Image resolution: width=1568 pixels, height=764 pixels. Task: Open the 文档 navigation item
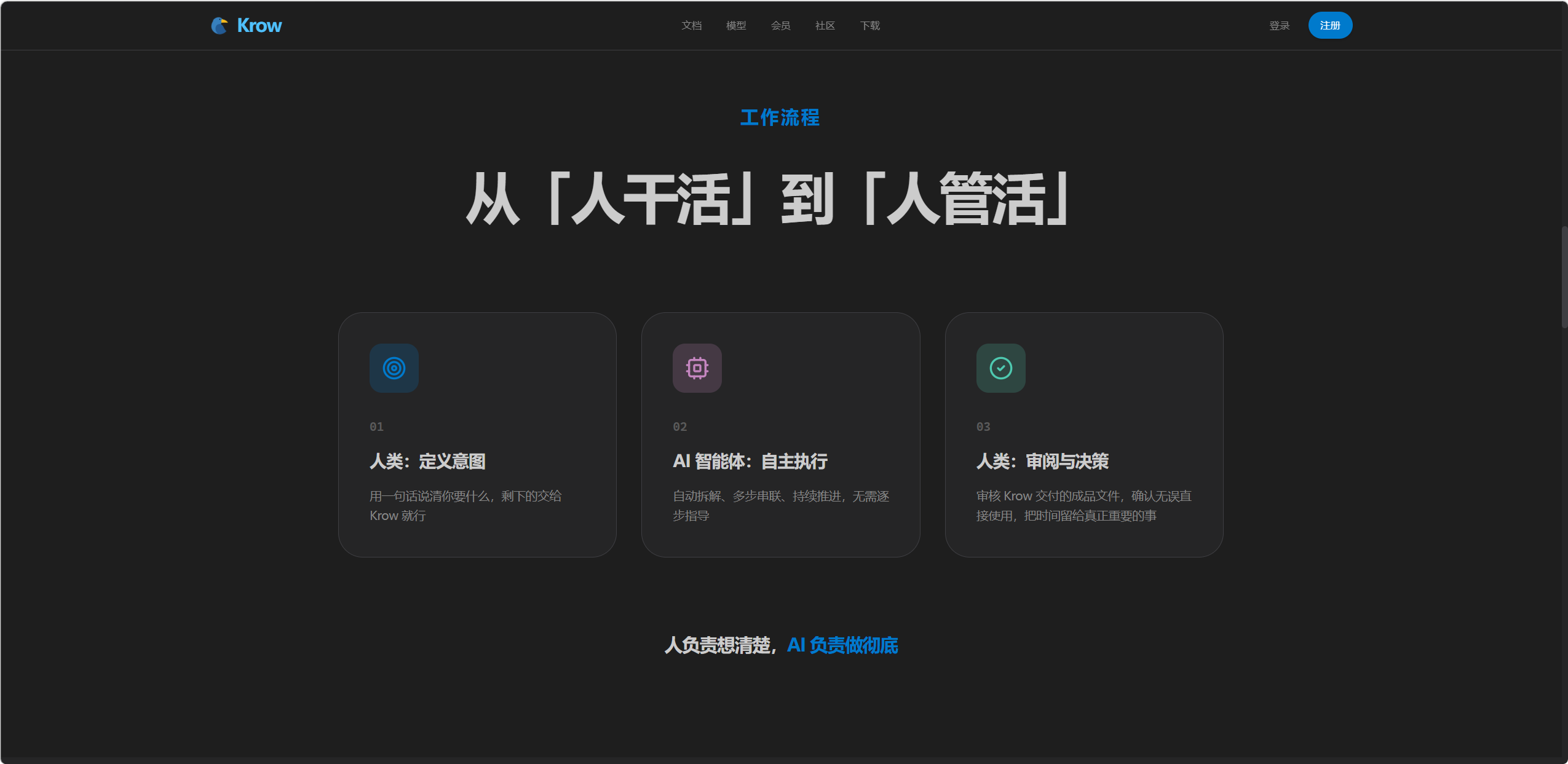coord(692,26)
